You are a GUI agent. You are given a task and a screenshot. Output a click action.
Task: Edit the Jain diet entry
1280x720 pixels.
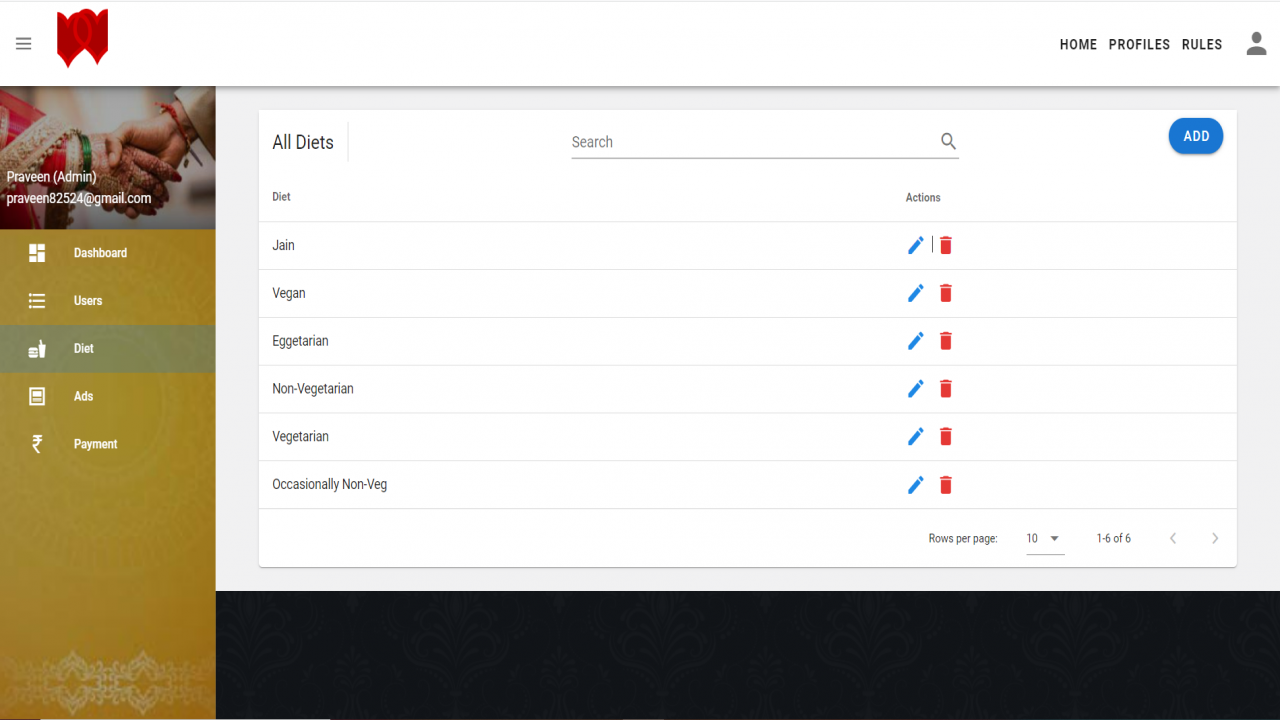click(915, 245)
